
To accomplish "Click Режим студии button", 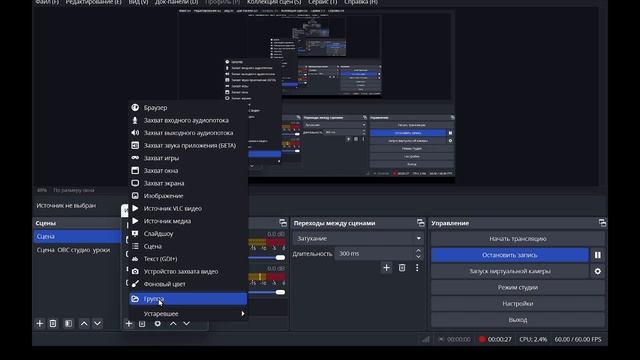I will tap(518, 287).
